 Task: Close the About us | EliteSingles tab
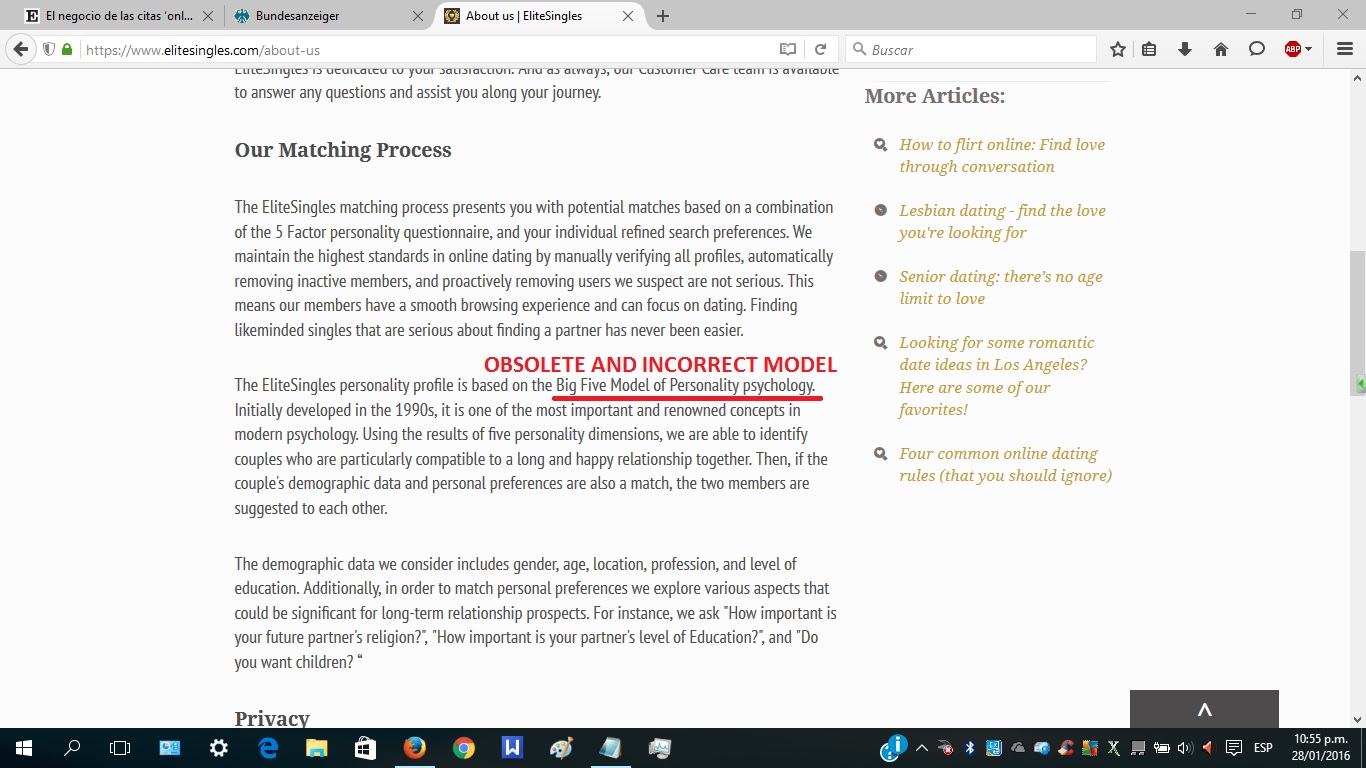click(x=628, y=16)
